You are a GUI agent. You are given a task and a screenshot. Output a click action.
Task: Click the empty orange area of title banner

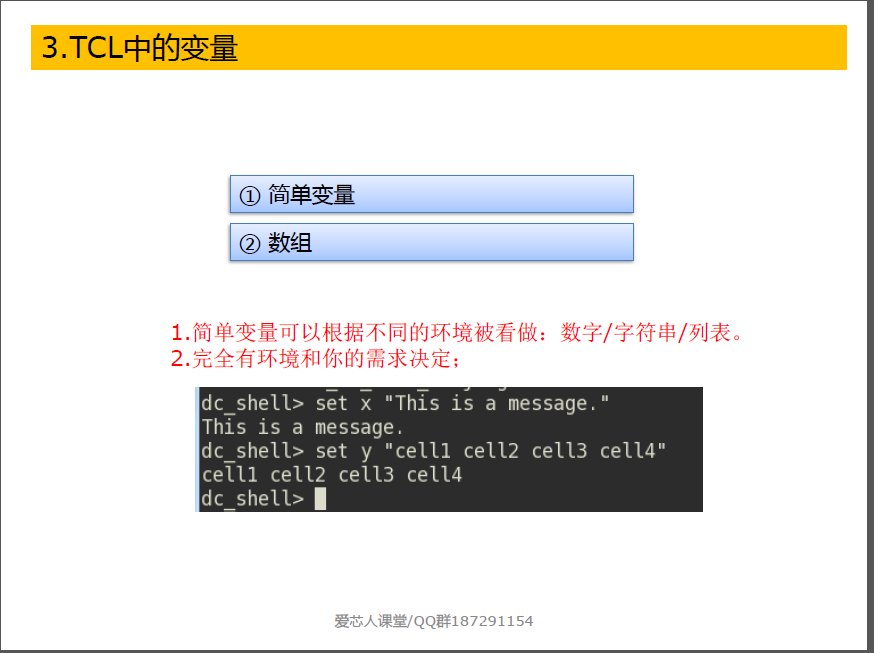(x=541, y=47)
